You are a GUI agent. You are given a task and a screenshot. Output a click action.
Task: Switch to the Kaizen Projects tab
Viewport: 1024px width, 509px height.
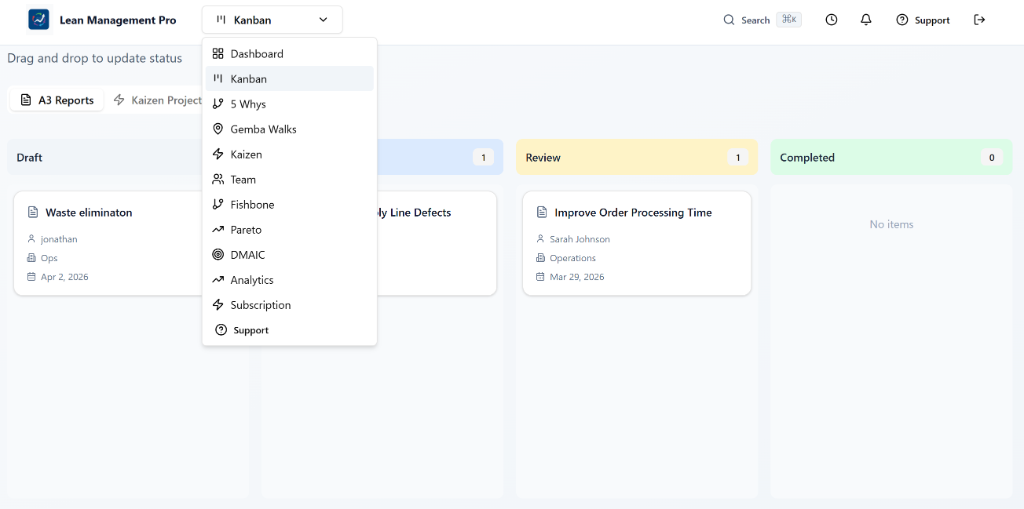click(157, 100)
